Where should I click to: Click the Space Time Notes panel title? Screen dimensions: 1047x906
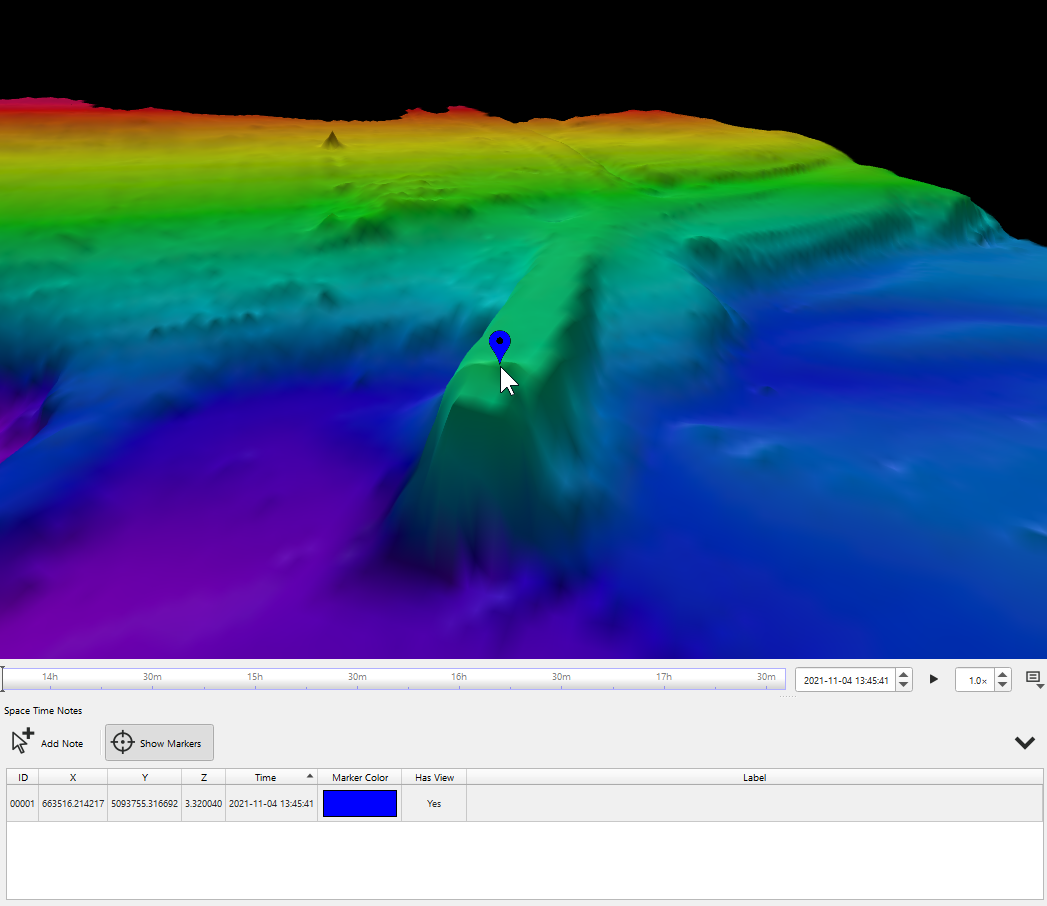[43, 710]
